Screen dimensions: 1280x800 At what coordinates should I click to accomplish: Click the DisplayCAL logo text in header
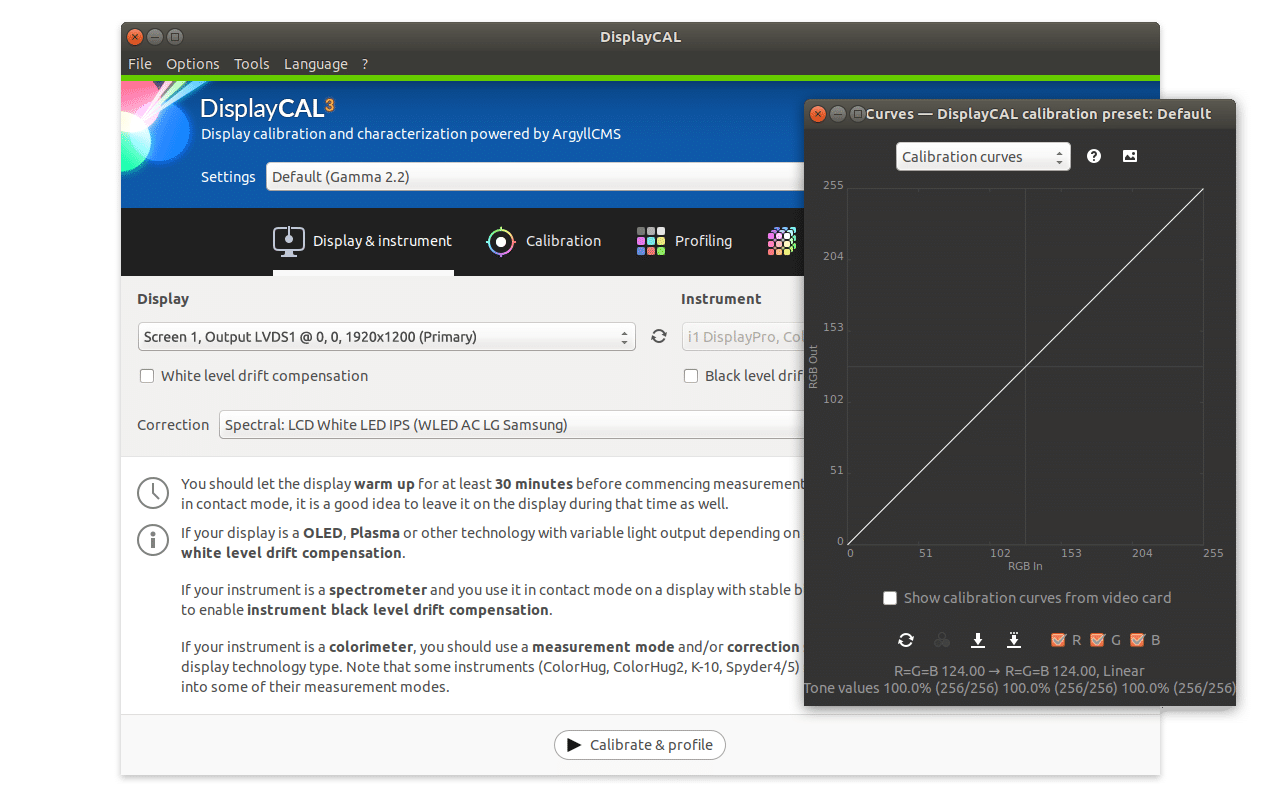pyautogui.click(x=267, y=108)
